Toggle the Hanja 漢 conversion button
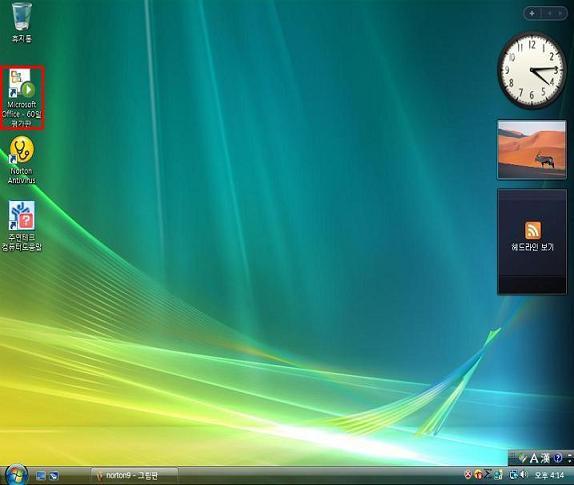Viewport: 574px width, 485px height. [545, 458]
